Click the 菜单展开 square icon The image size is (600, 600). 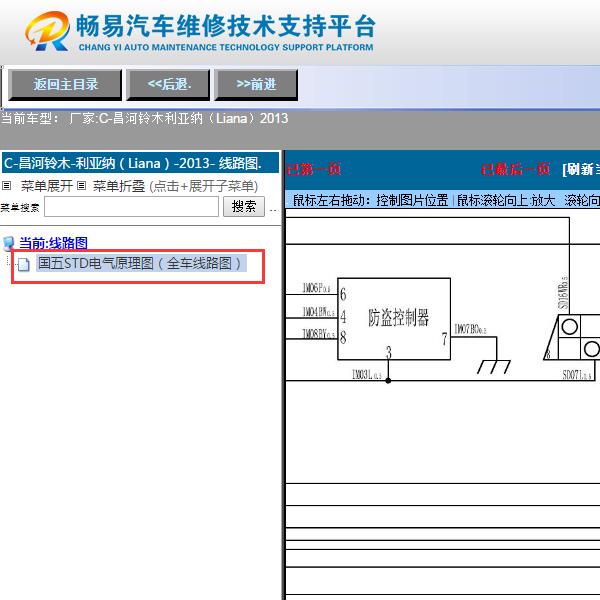pos(7,186)
